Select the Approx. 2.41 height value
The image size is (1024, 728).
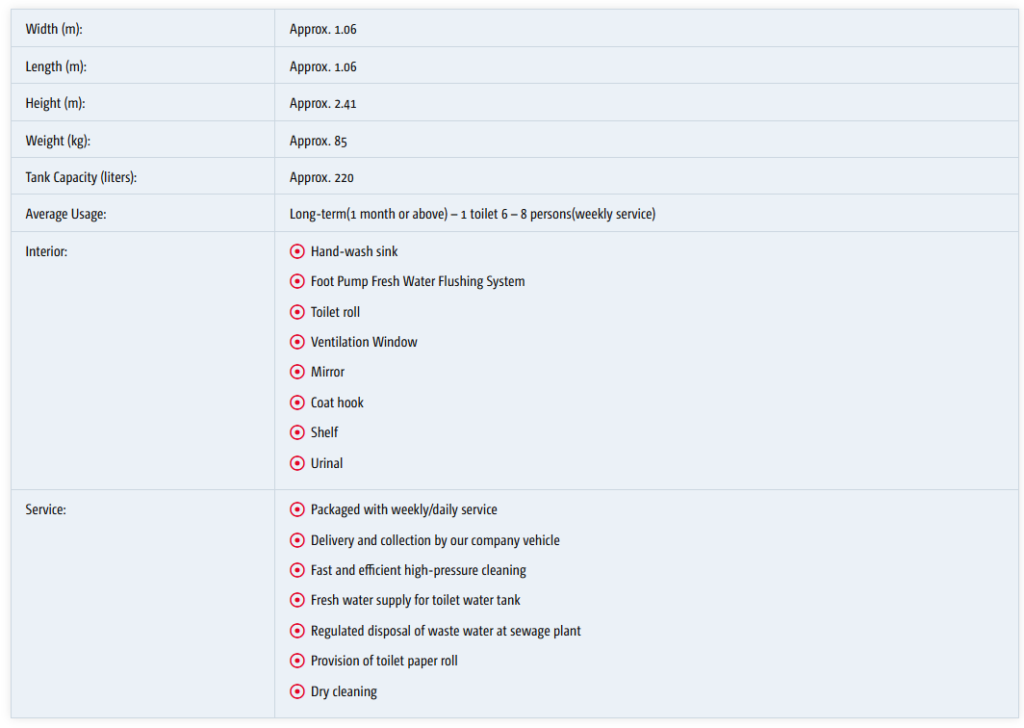323,103
